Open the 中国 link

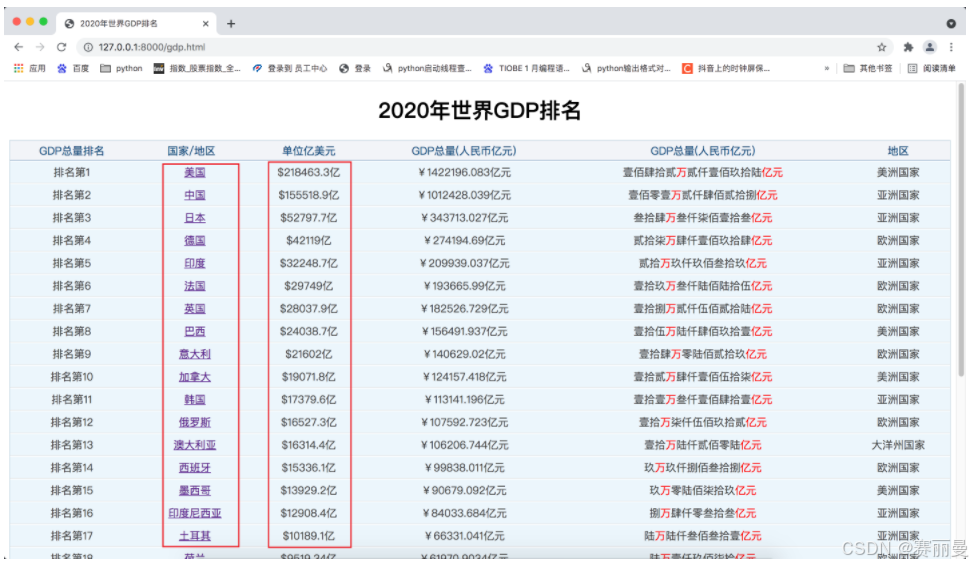[195, 195]
